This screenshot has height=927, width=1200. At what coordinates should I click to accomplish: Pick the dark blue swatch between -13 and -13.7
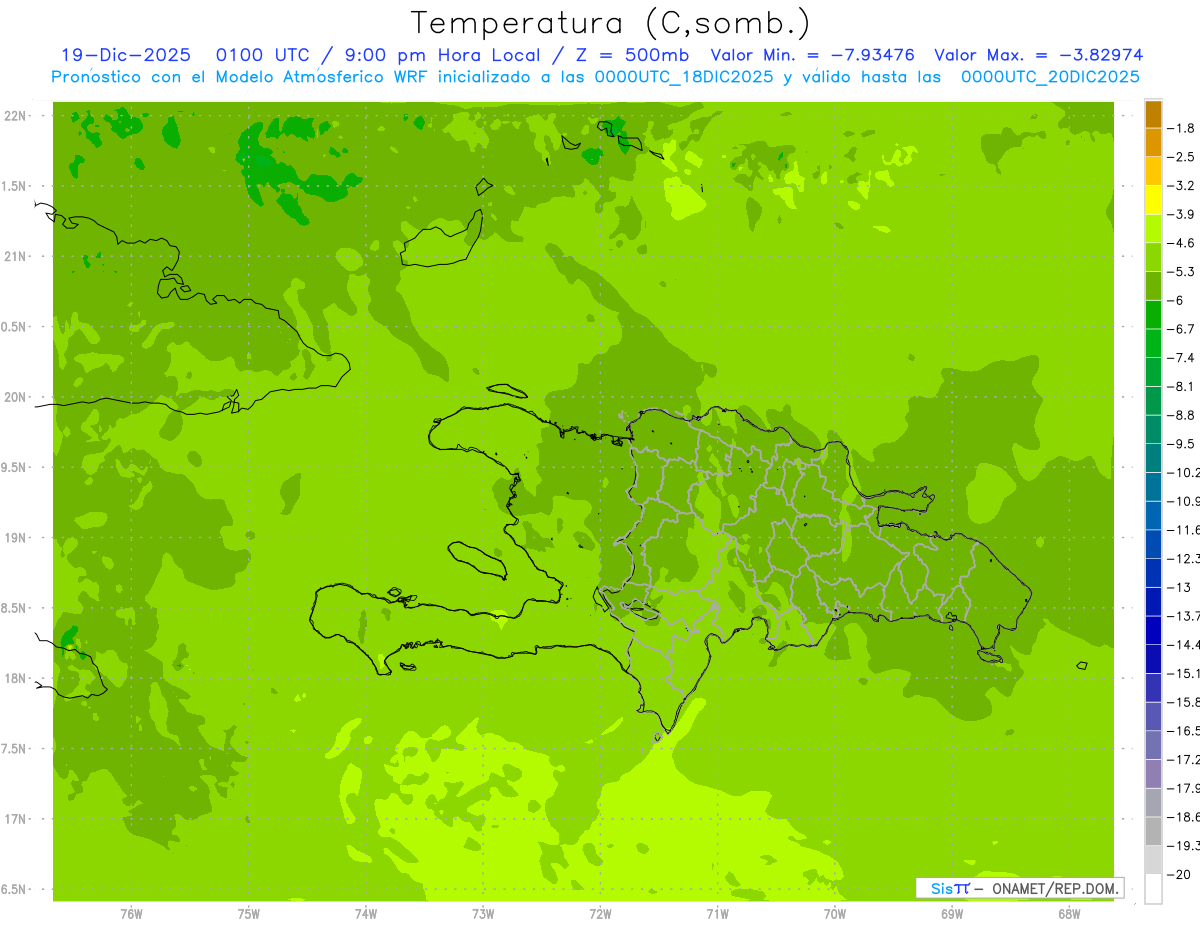click(x=1153, y=601)
